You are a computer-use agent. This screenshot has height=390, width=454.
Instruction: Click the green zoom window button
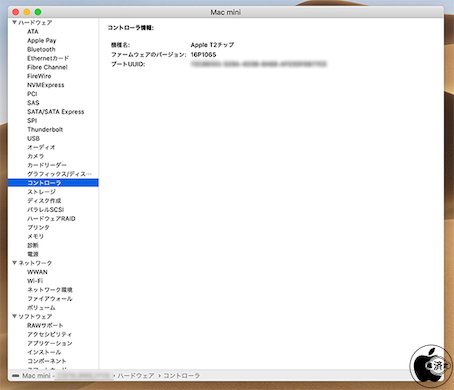tap(38, 12)
